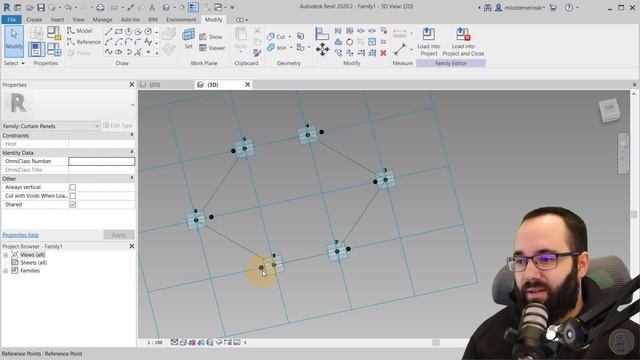Screen dimensions: 640x360
Task: Click the Edit Type button
Action: click(118, 126)
